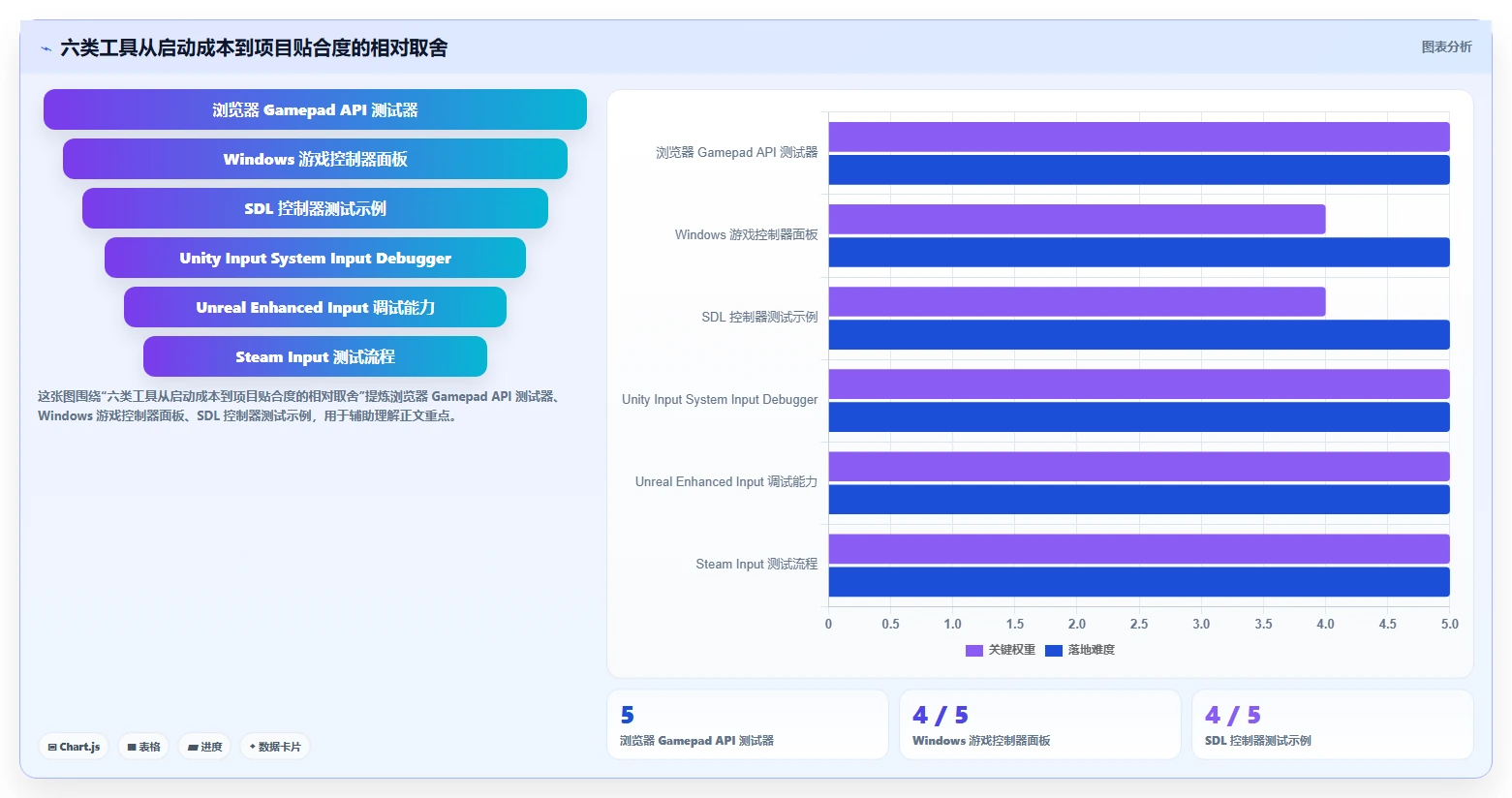The height and width of the screenshot is (798, 1512).
Task: Click the blue bar for Unreal Enhanced Input 调试能力
Action: pos(1139,499)
